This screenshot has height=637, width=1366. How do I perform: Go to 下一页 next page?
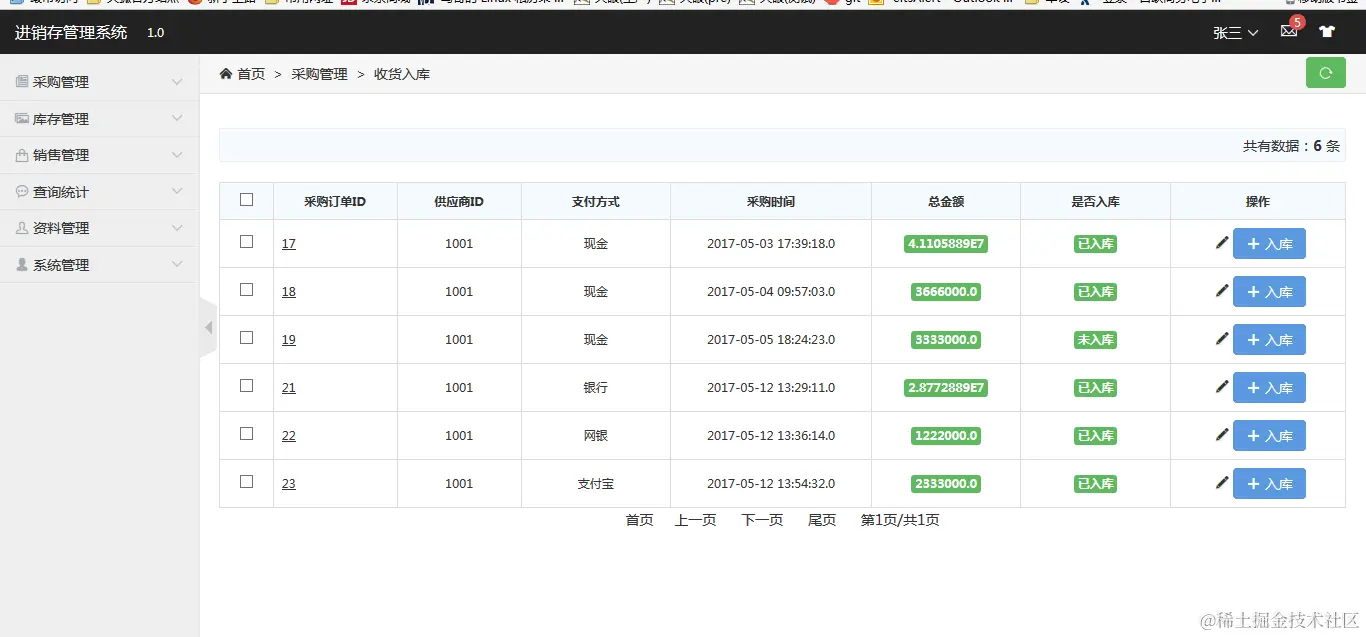(762, 520)
